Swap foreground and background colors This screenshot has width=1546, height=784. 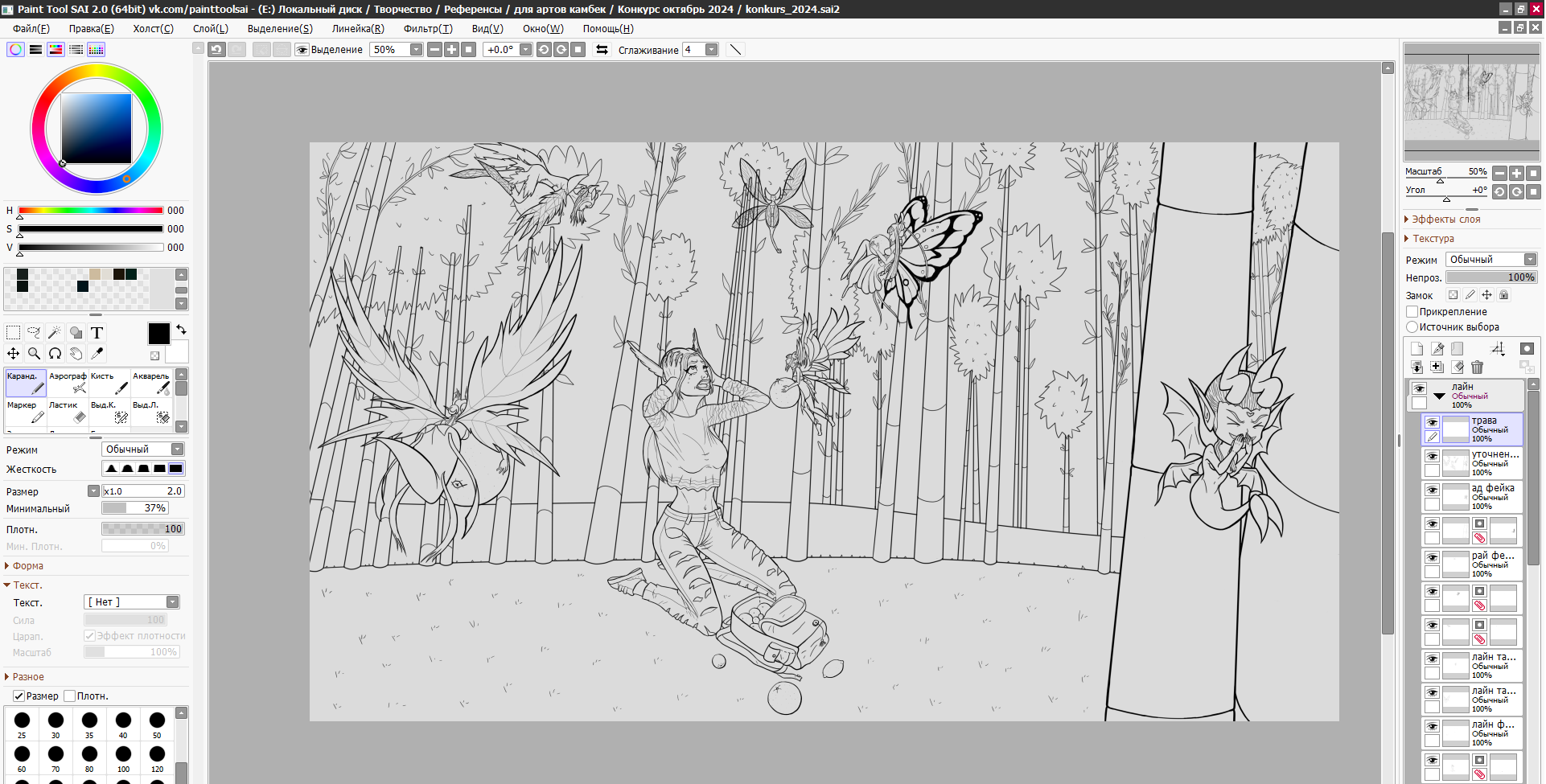[181, 330]
